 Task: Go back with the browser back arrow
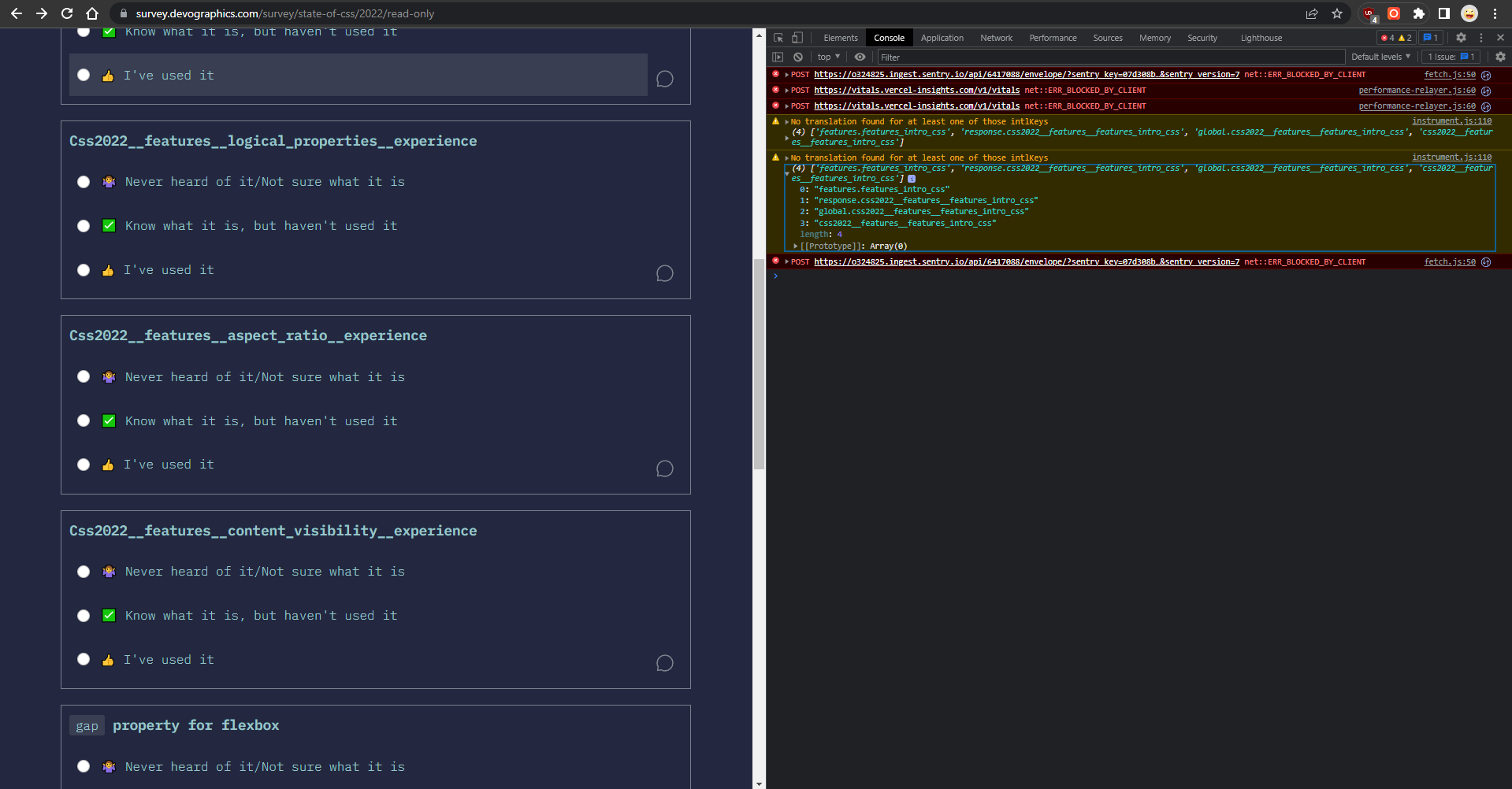(16, 13)
